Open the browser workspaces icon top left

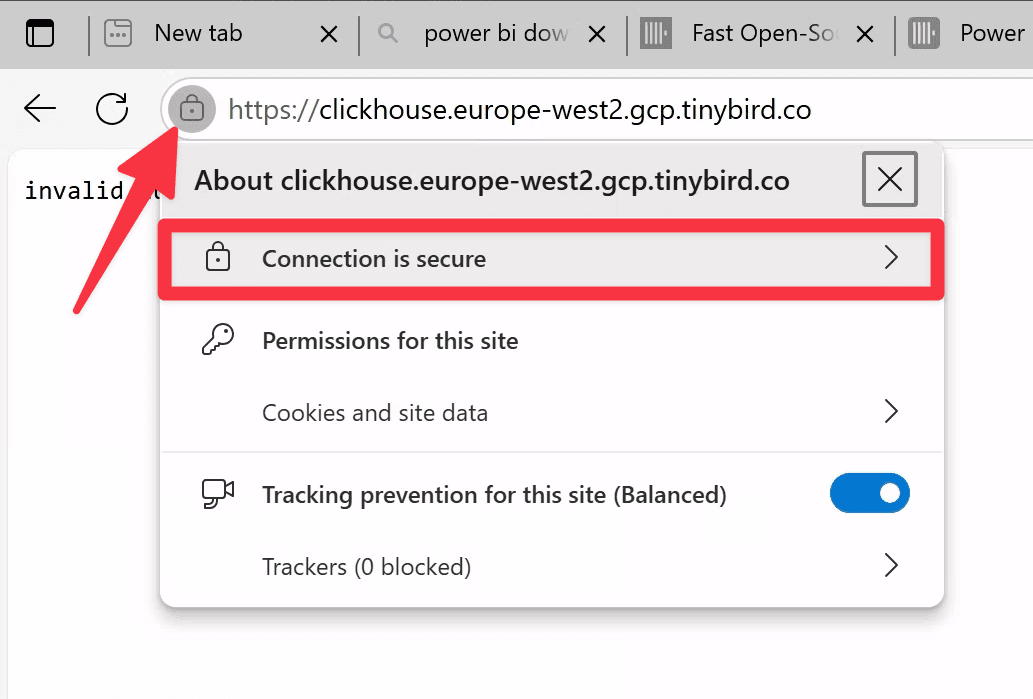39,32
